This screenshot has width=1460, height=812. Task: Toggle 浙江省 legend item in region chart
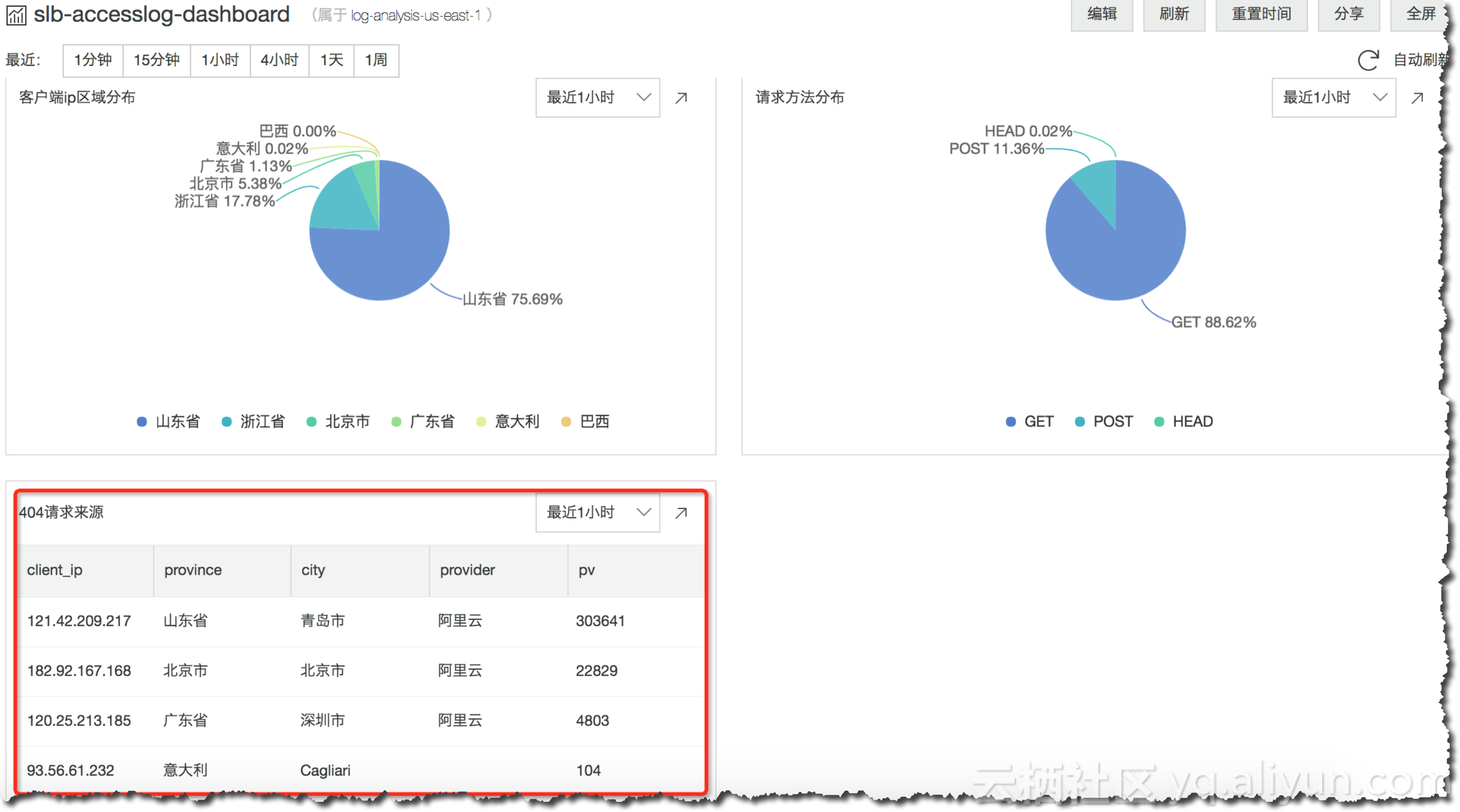[x=253, y=422]
